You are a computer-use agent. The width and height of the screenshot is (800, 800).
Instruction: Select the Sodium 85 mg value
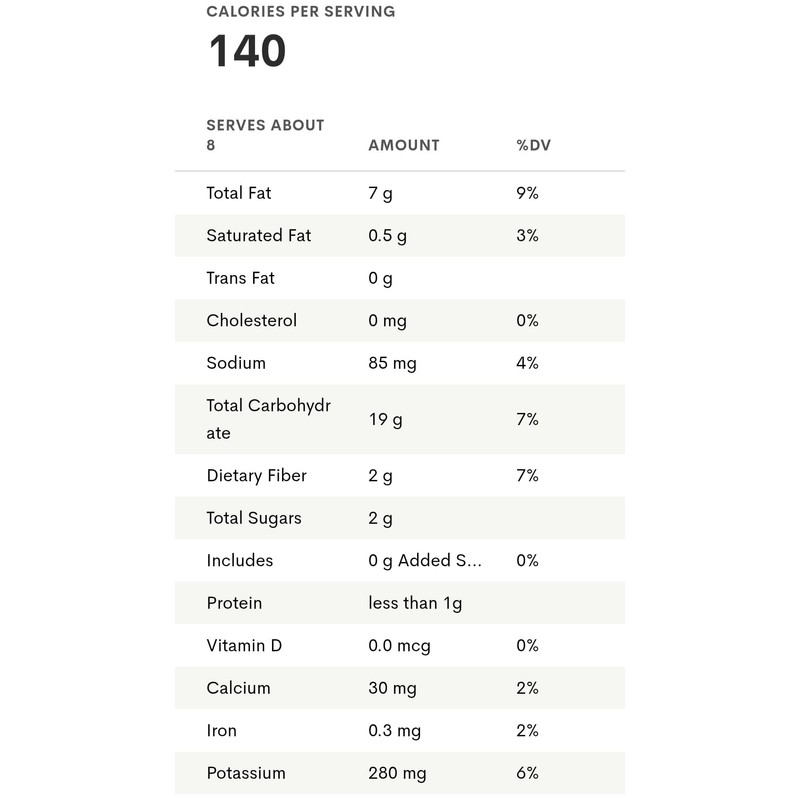pyautogui.click(x=393, y=363)
